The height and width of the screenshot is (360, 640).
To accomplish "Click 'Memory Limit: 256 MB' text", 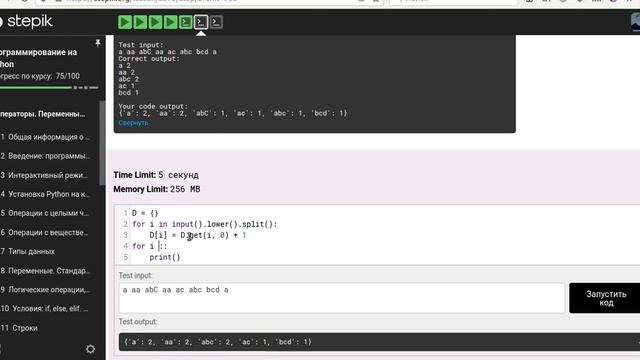I will point(157,189).
